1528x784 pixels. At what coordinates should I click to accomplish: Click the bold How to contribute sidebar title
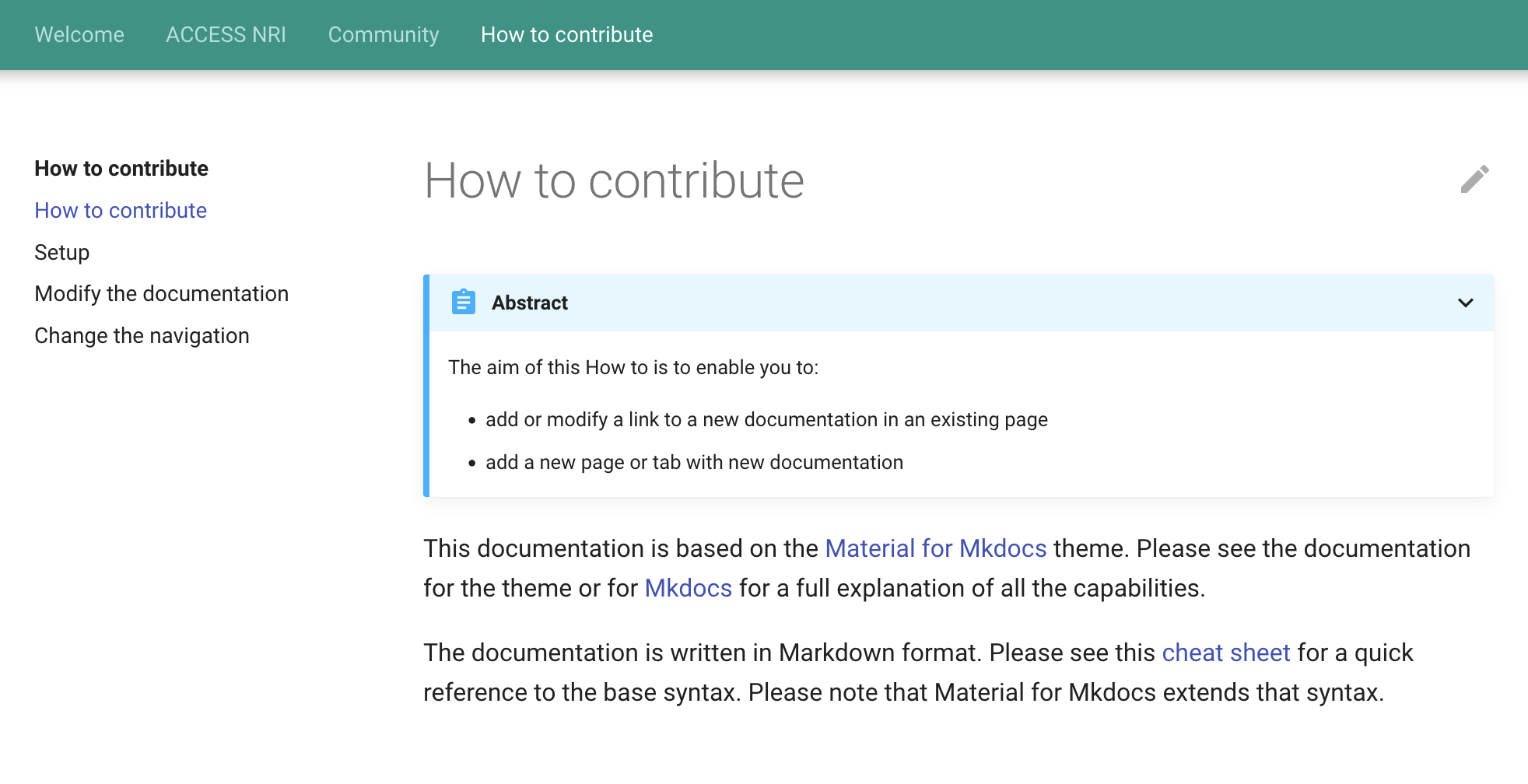pyautogui.click(x=121, y=169)
